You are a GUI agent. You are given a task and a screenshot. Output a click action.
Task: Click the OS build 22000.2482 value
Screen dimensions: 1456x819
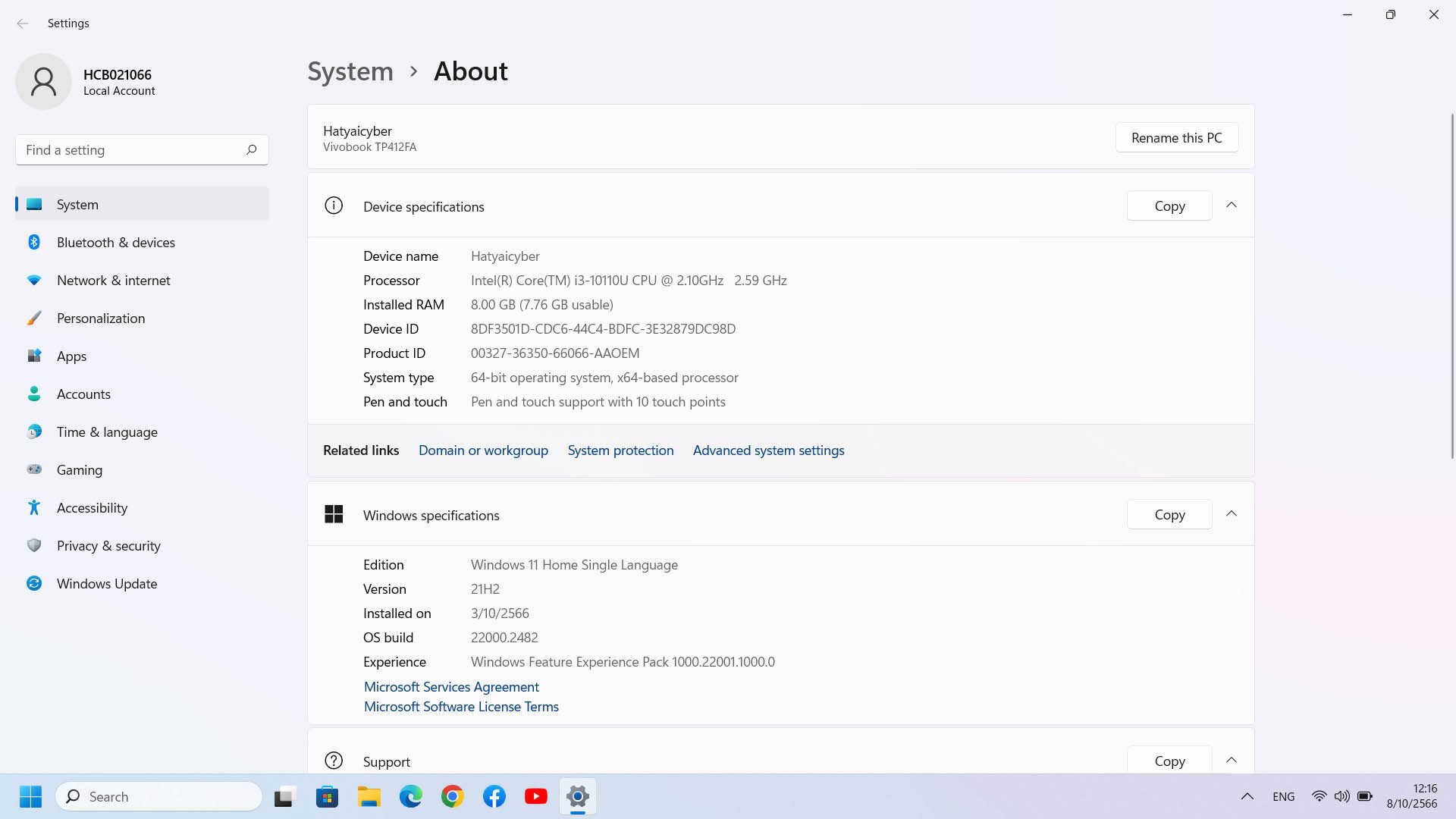pos(504,638)
